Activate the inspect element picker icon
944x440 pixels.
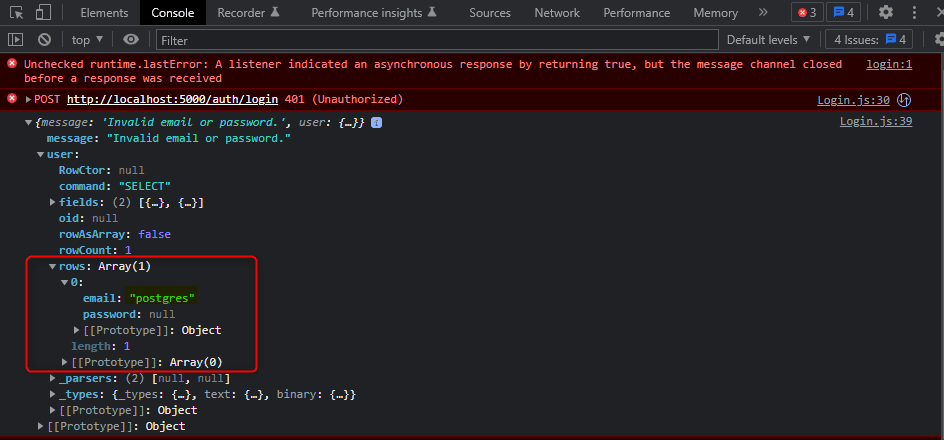click(x=16, y=13)
